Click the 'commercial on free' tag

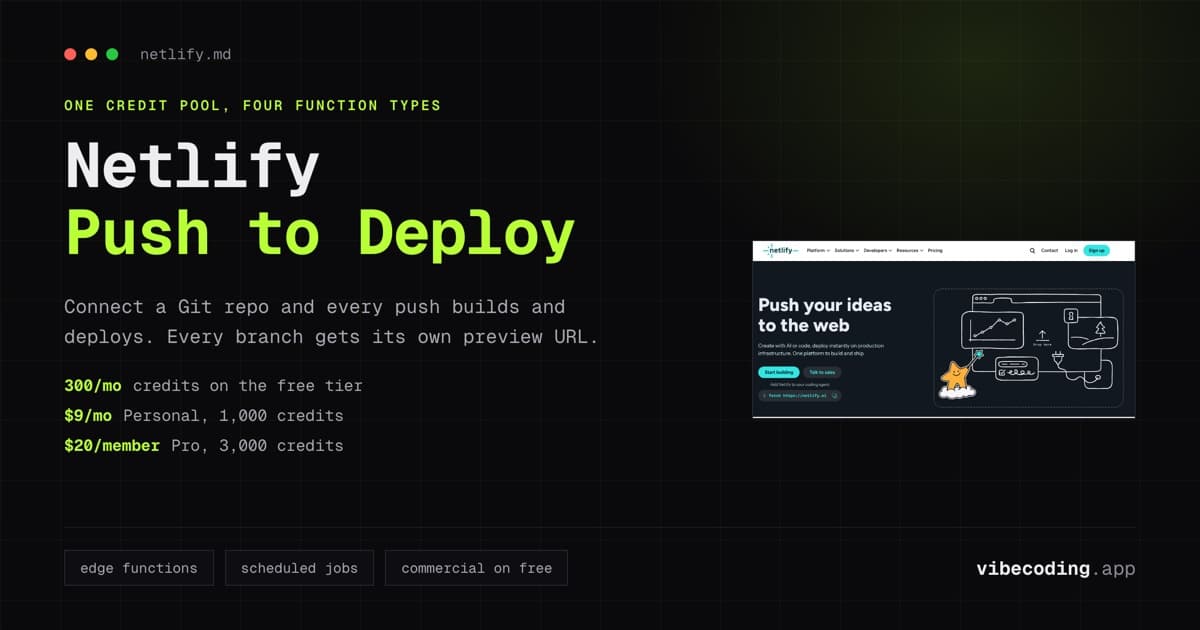[x=476, y=568]
